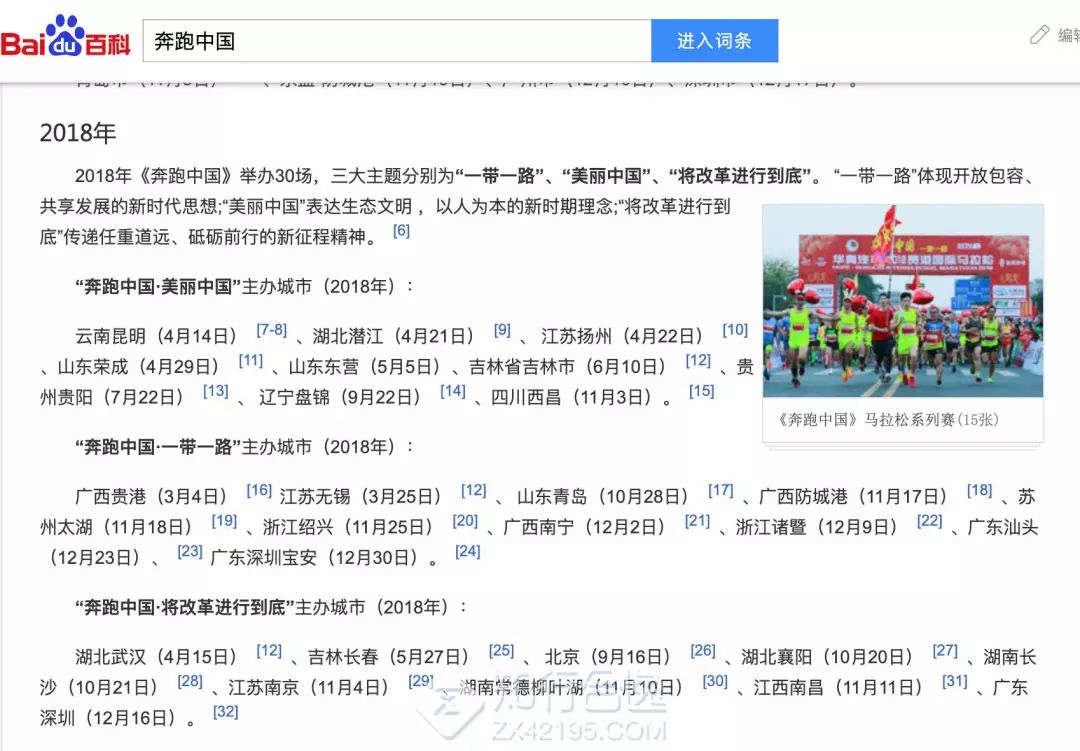Open the marathon runners photo thumbnail
The height and width of the screenshot is (751, 1080).
point(903,300)
